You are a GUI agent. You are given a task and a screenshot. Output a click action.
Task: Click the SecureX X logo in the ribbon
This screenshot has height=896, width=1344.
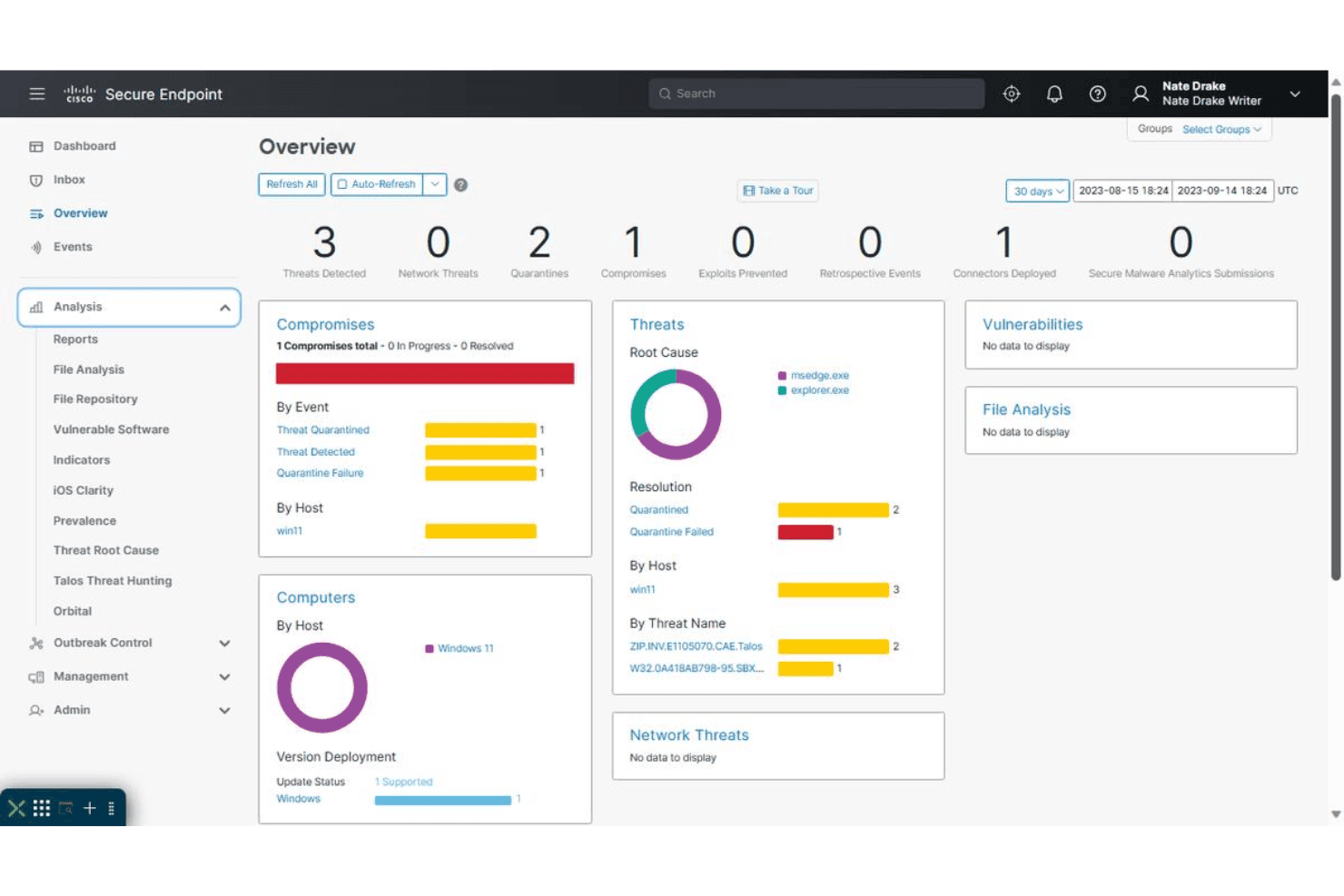pyautogui.click(x=16, y=808)
